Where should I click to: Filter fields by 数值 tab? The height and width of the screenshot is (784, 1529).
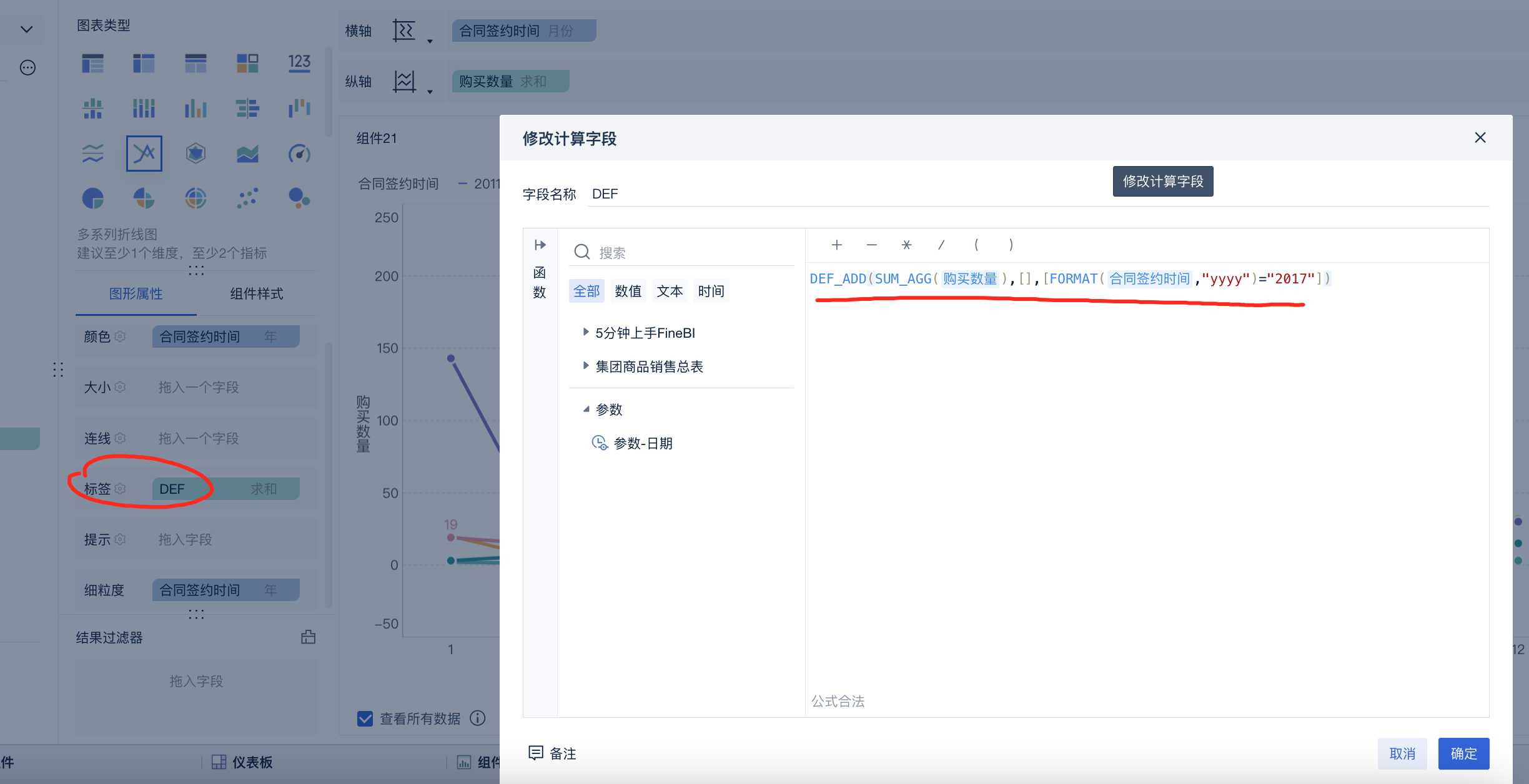click(628, 291)
